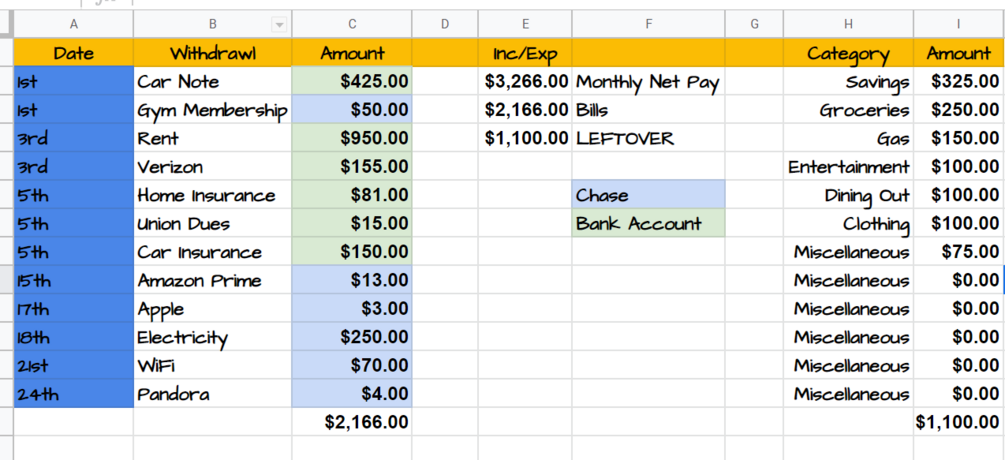Click the 'Inc/Exp' header cell
This screenshot has height=460, width=1005.
click(525, 53)
